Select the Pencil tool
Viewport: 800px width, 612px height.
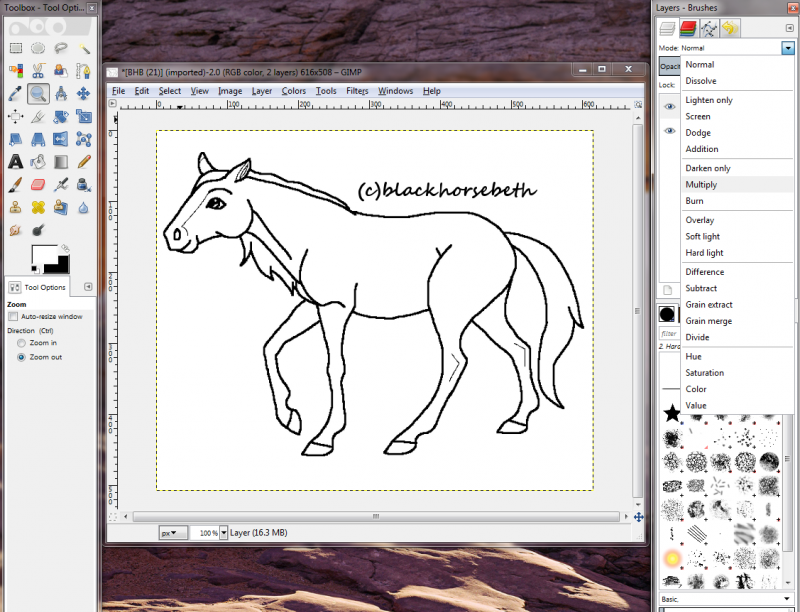84,162
